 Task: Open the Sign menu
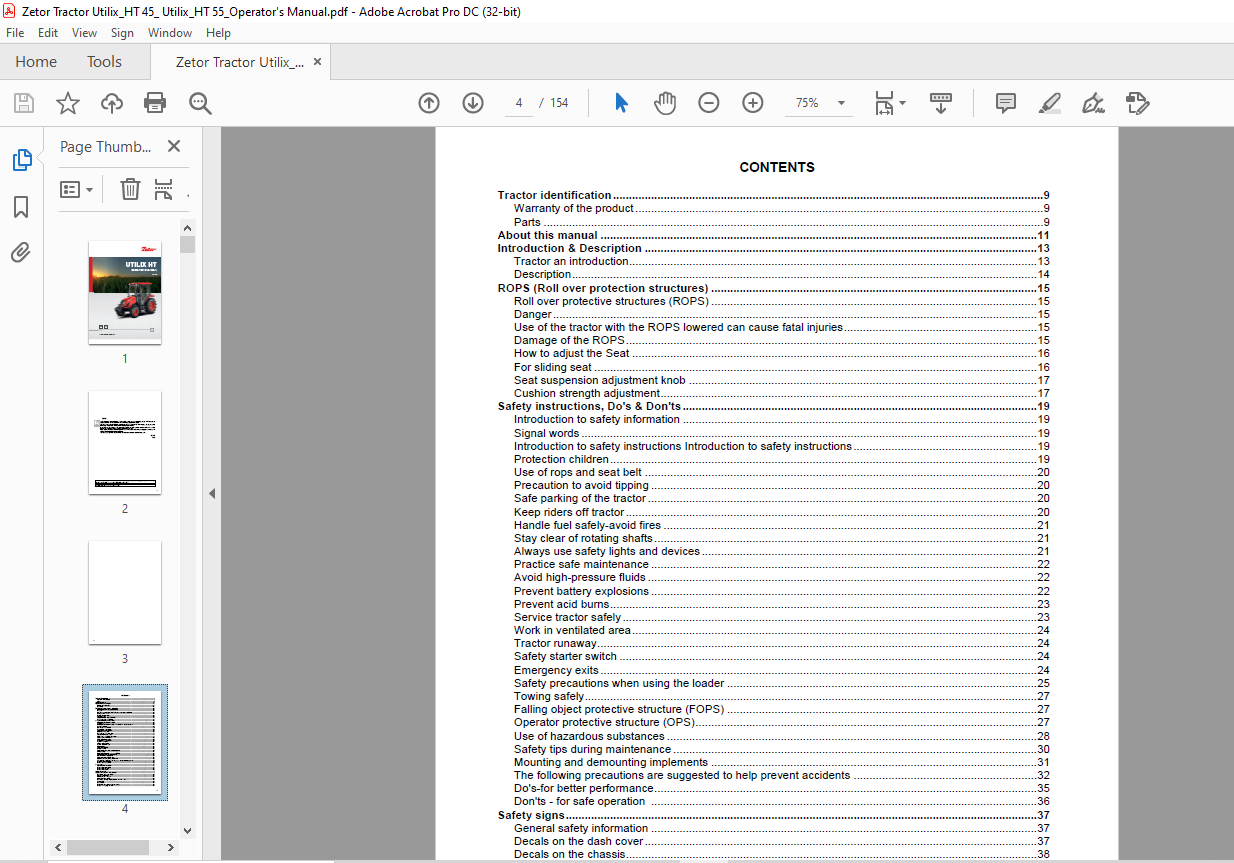[x=122, y=33]
